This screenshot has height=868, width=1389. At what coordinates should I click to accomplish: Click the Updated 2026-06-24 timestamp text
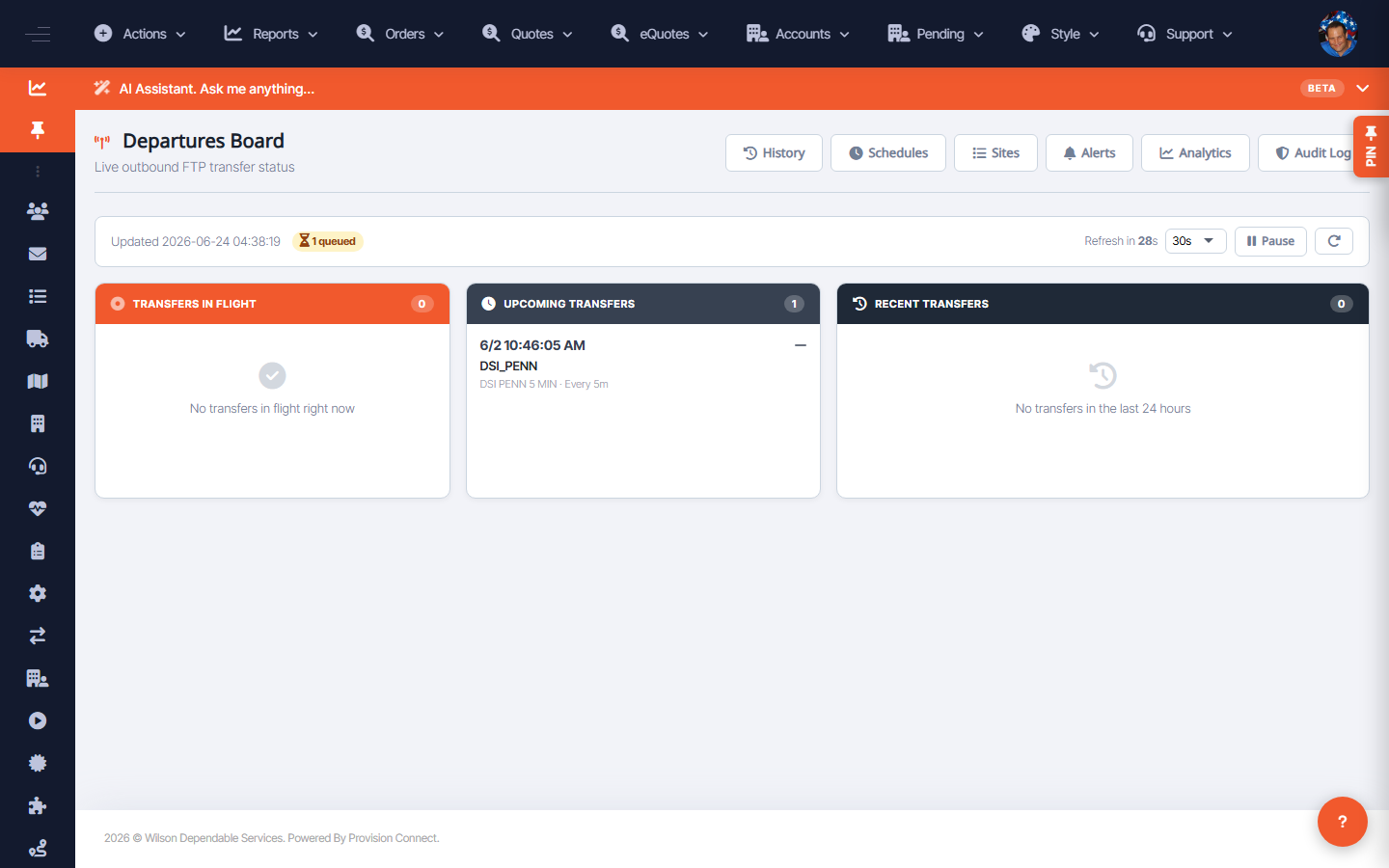pos(196,241)
